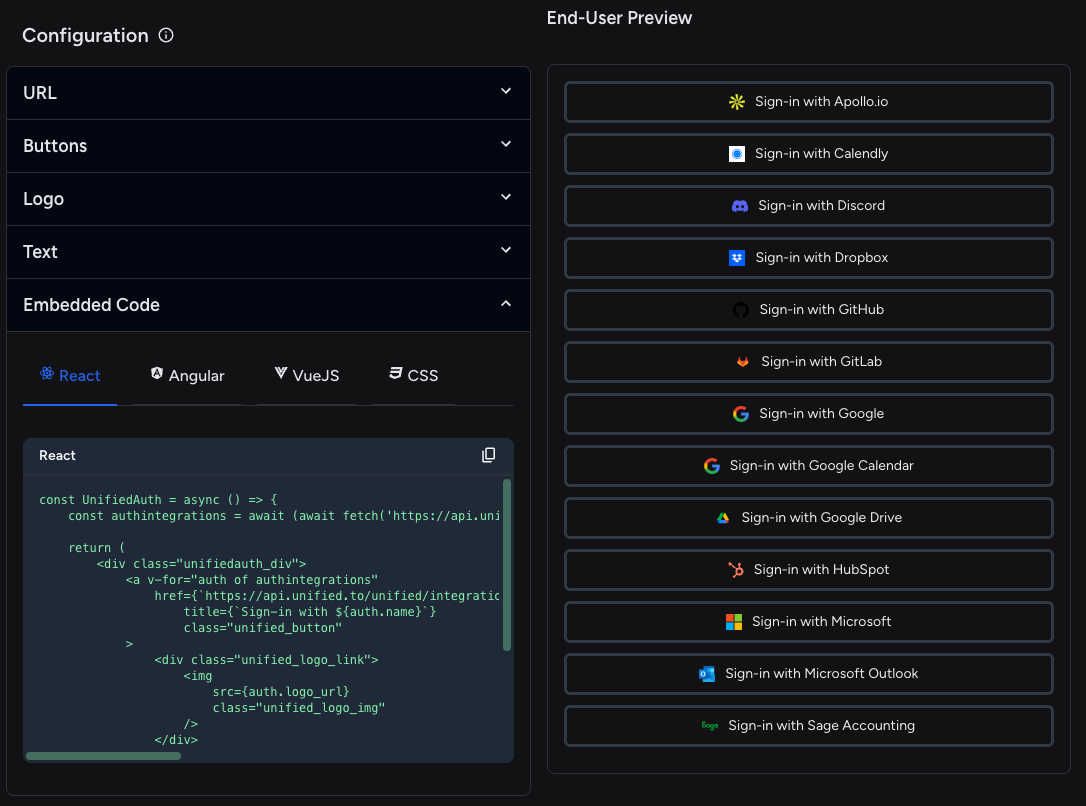Click Sign-in with Calendly button
1086x806 pixels.
[809, 154]
